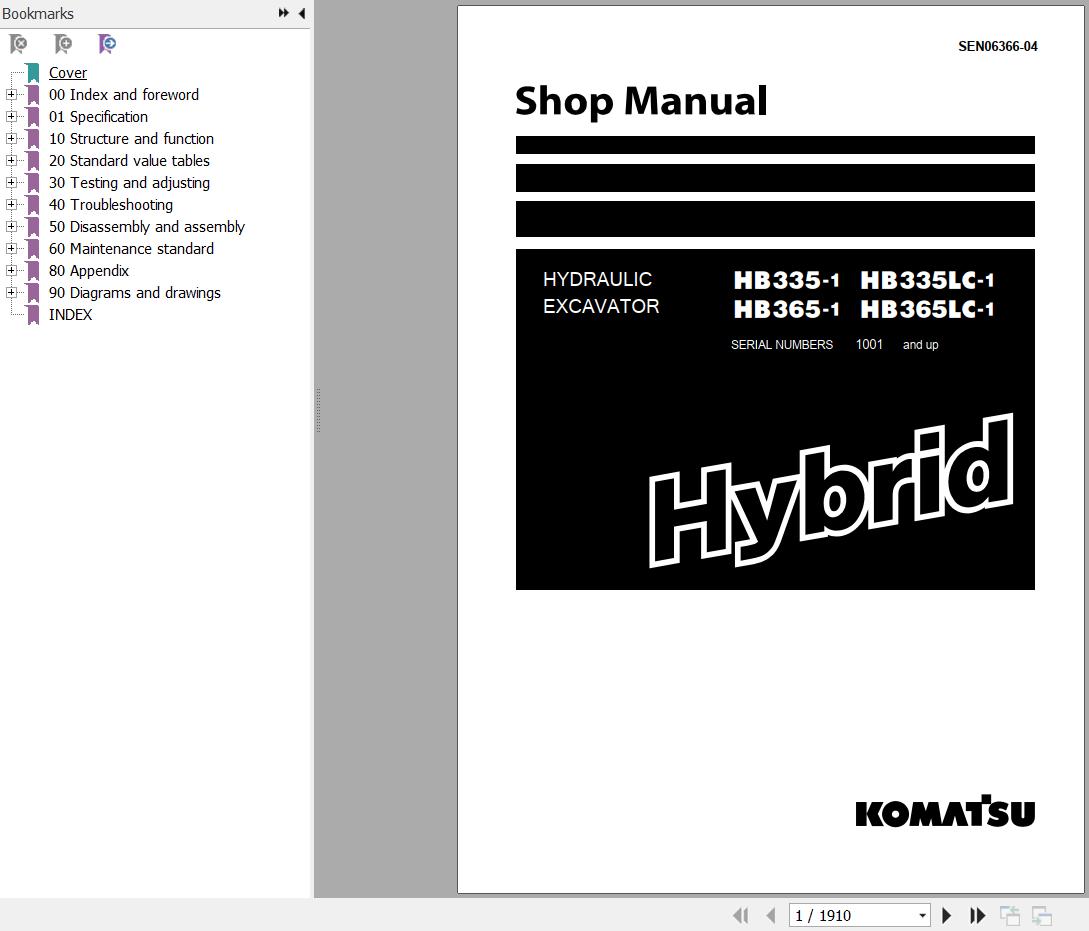Expand the 90 Diagrams and drawings node
The image size is (1089, 931).
click(11, 293)
